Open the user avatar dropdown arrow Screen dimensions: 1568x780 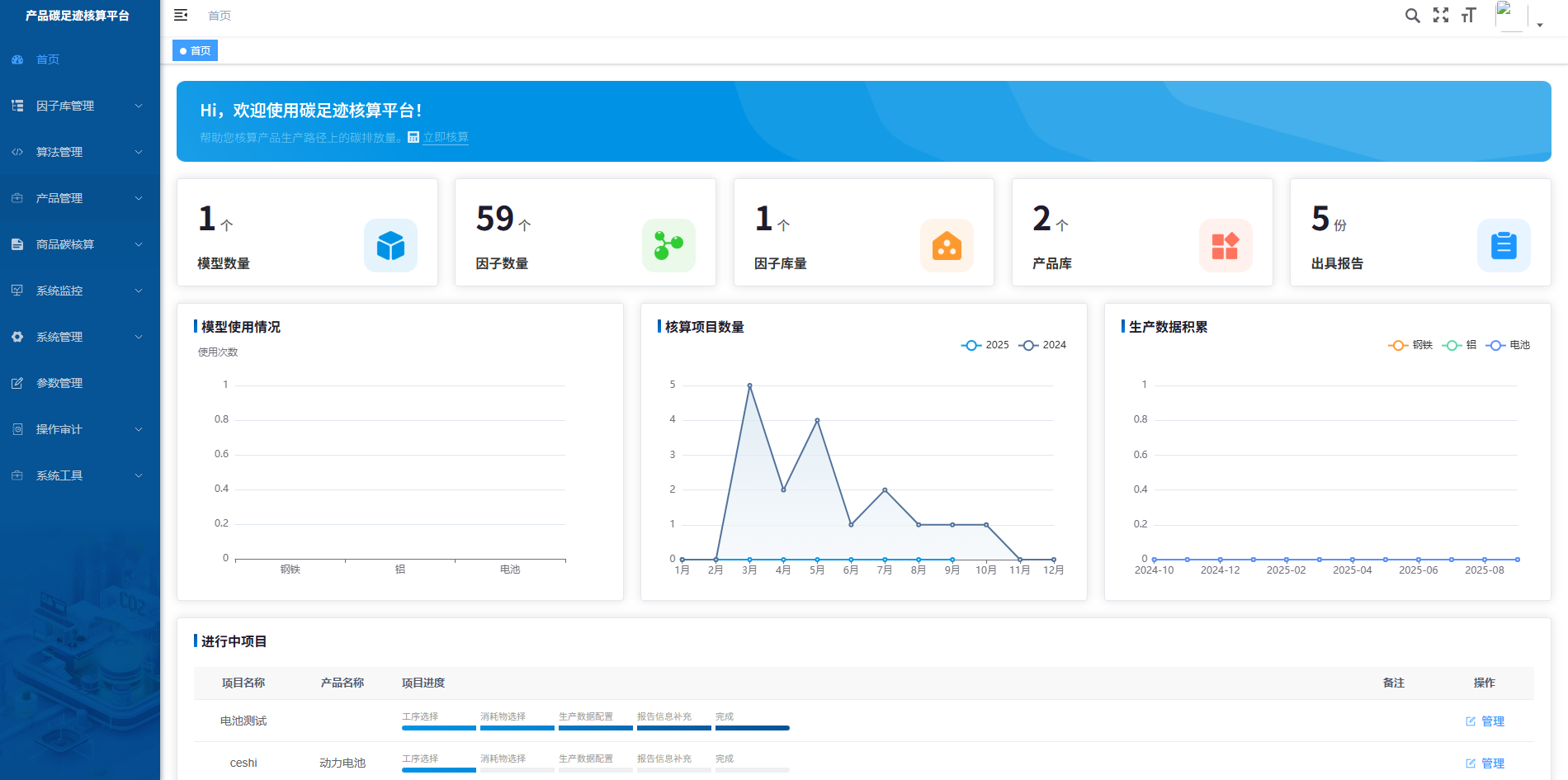click(x=1540, y=25)
